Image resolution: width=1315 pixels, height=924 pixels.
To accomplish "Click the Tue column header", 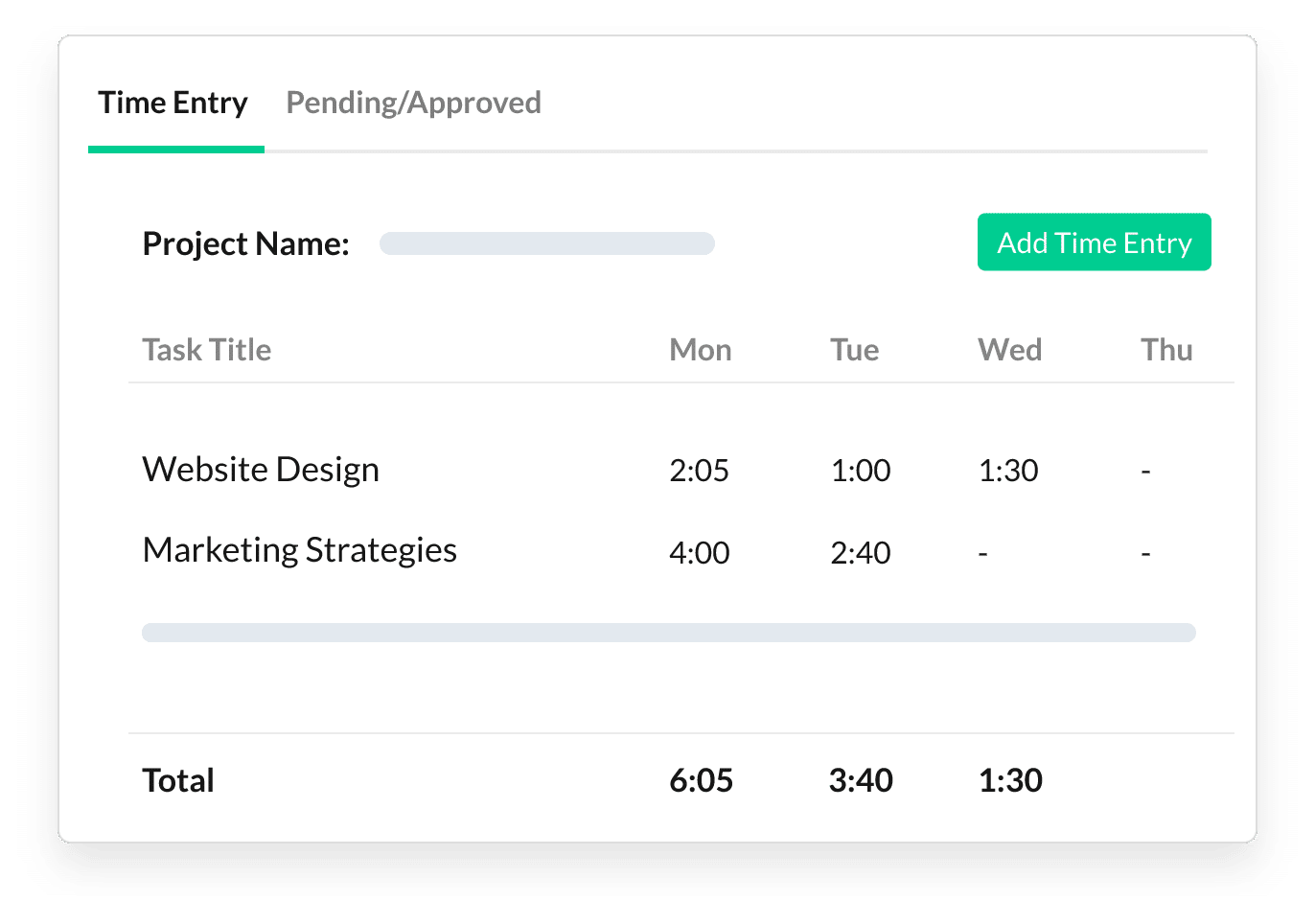I will point(854,349).
